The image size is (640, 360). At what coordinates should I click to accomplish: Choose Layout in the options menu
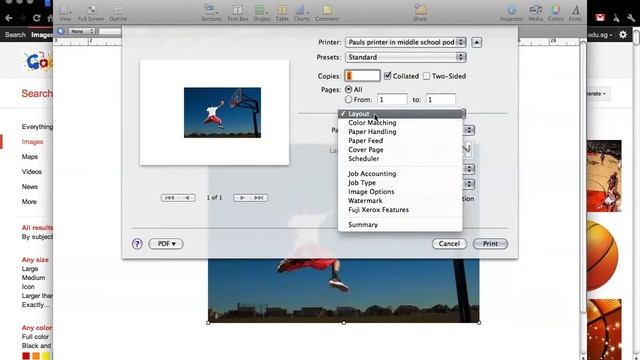(400, 114)
